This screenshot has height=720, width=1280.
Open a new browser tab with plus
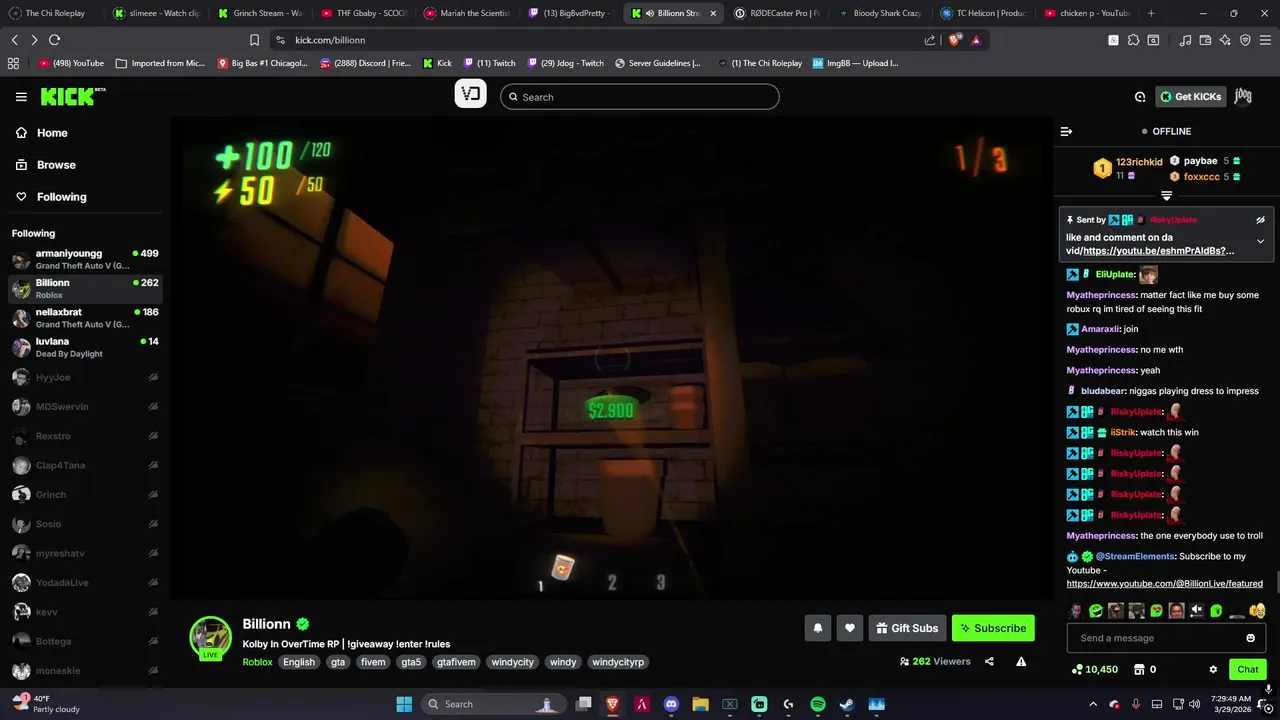click(1151, 13)
